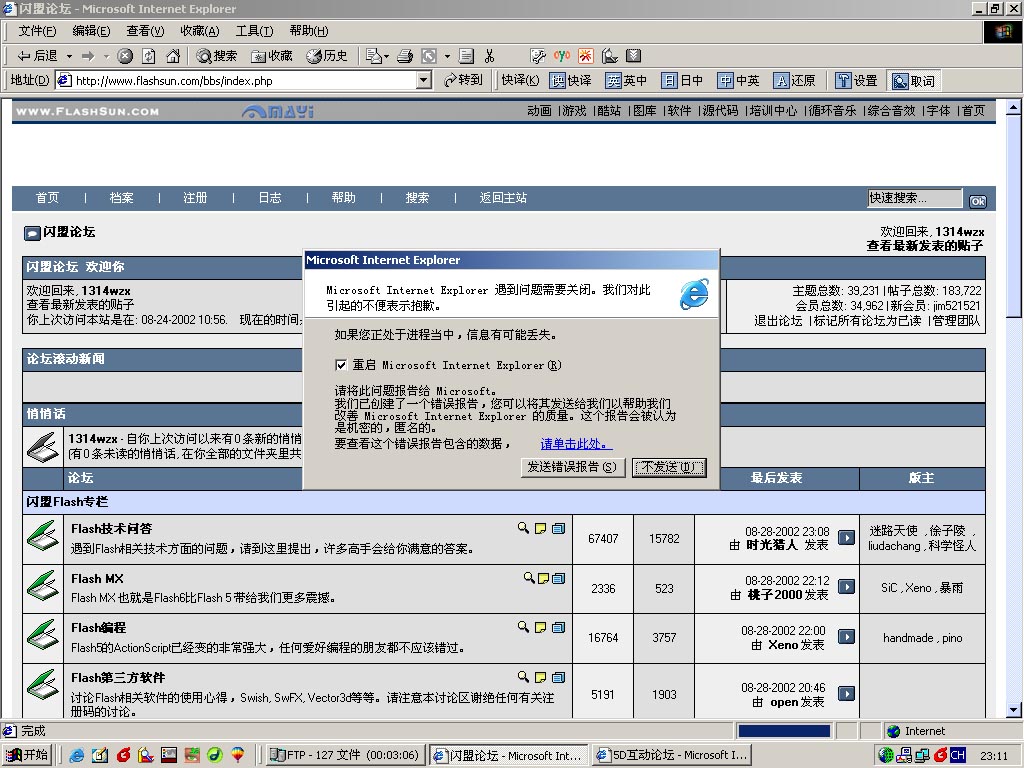Screen dimensions: 1024x768
Task: Switch to 5D互动论坛 taskbar window
Action: (673, 755)
